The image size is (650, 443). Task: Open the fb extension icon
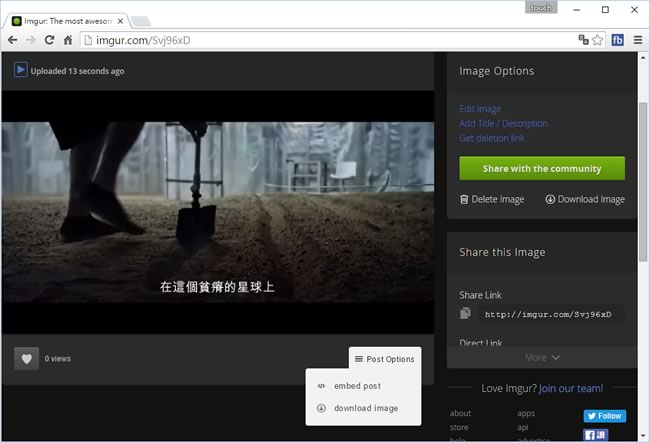click(617, 40)
